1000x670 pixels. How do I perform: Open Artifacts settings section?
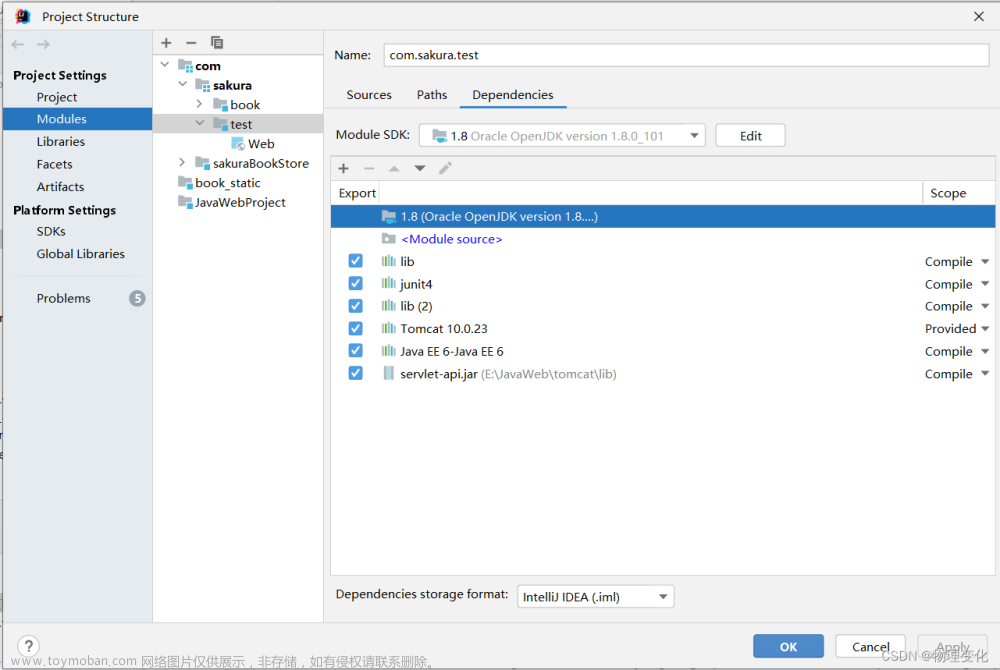tap(60, 187)
